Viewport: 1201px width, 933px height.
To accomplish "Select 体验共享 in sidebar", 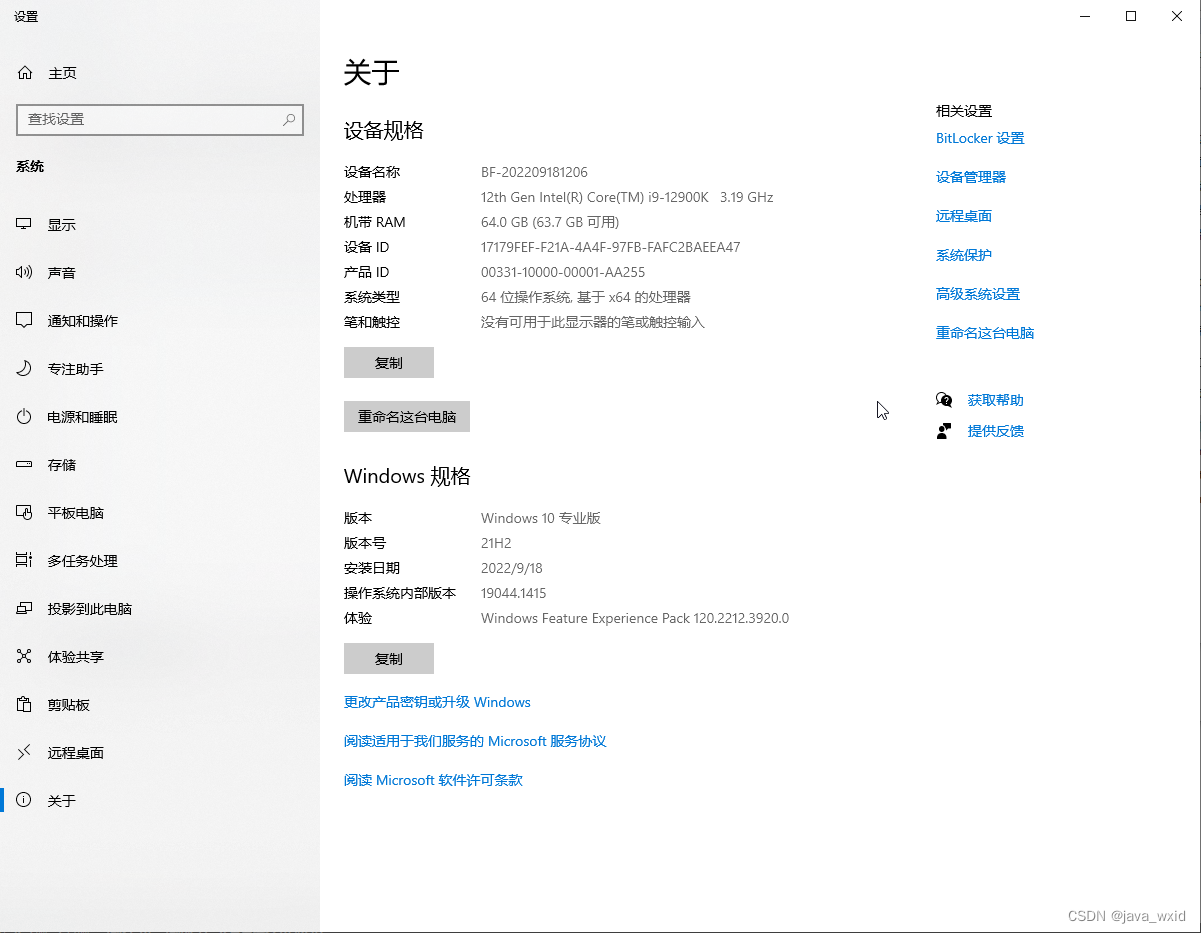I will pos(160,657).
